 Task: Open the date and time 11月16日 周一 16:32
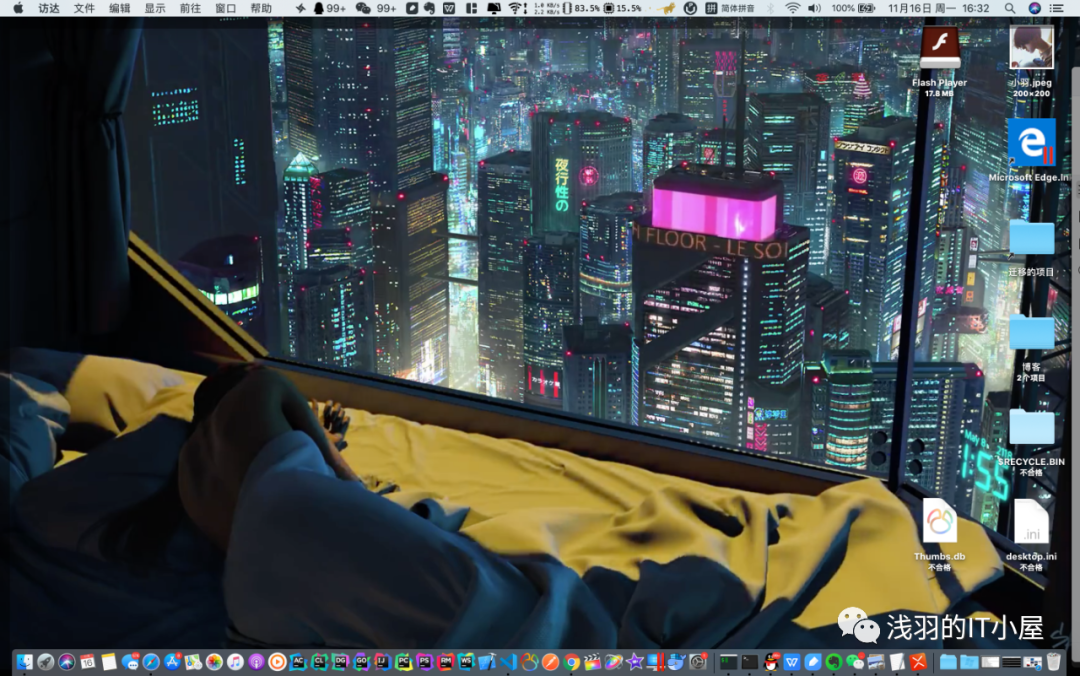click(x=939, y=8)
